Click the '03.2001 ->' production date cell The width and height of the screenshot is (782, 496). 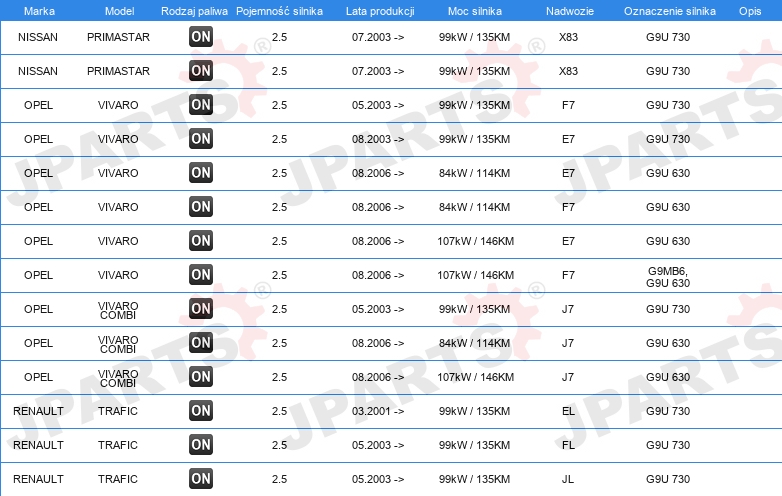tap(378, 411)
